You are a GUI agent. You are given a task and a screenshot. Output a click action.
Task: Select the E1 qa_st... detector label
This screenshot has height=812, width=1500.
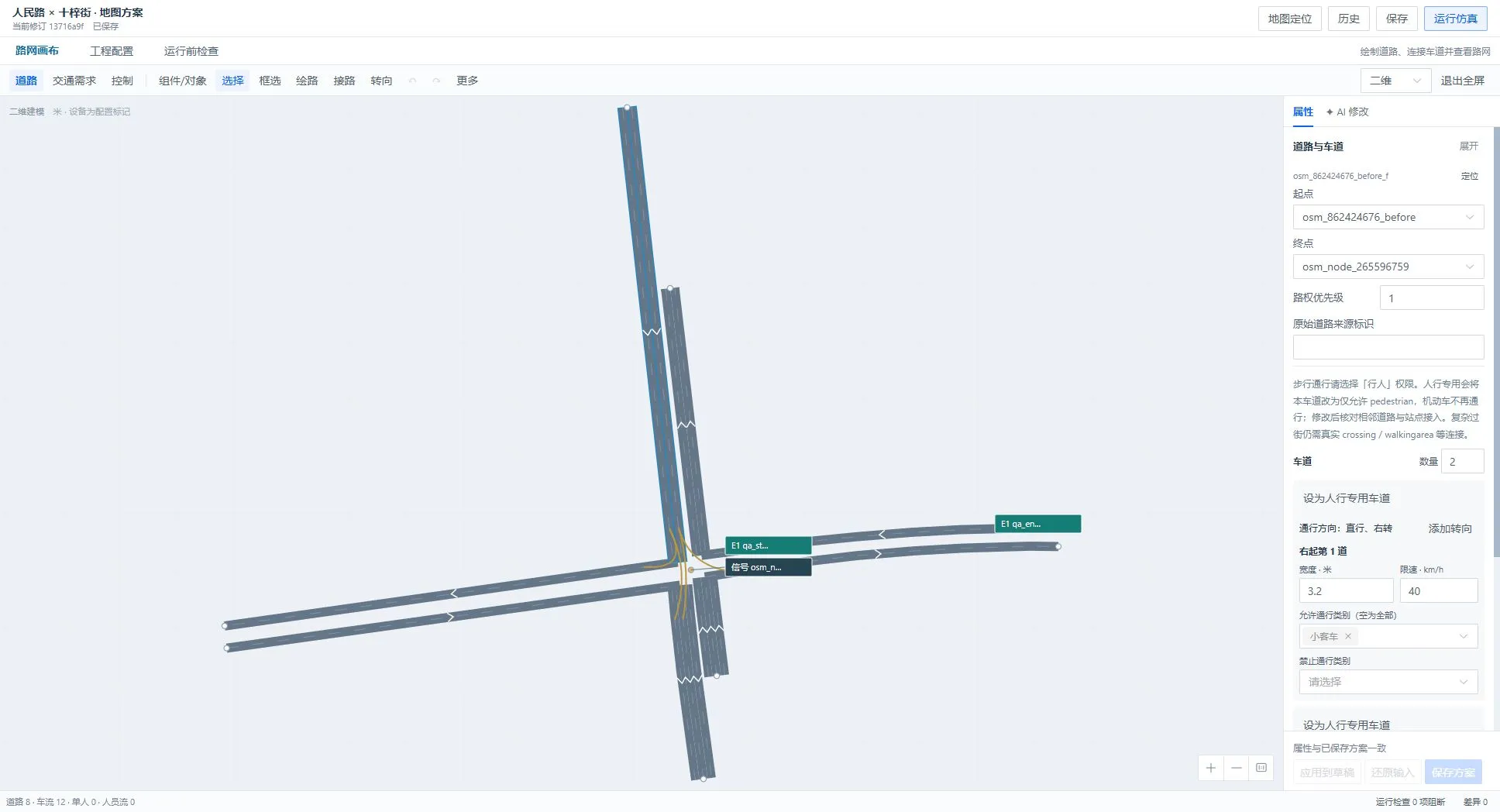tap(768, 545)
